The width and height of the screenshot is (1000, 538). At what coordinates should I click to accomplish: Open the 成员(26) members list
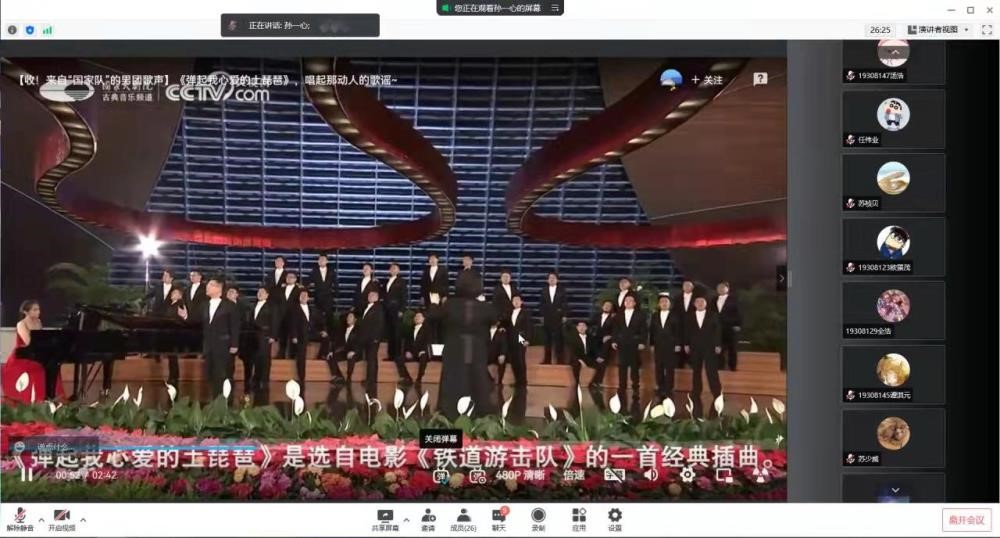[x=463, y=515]
